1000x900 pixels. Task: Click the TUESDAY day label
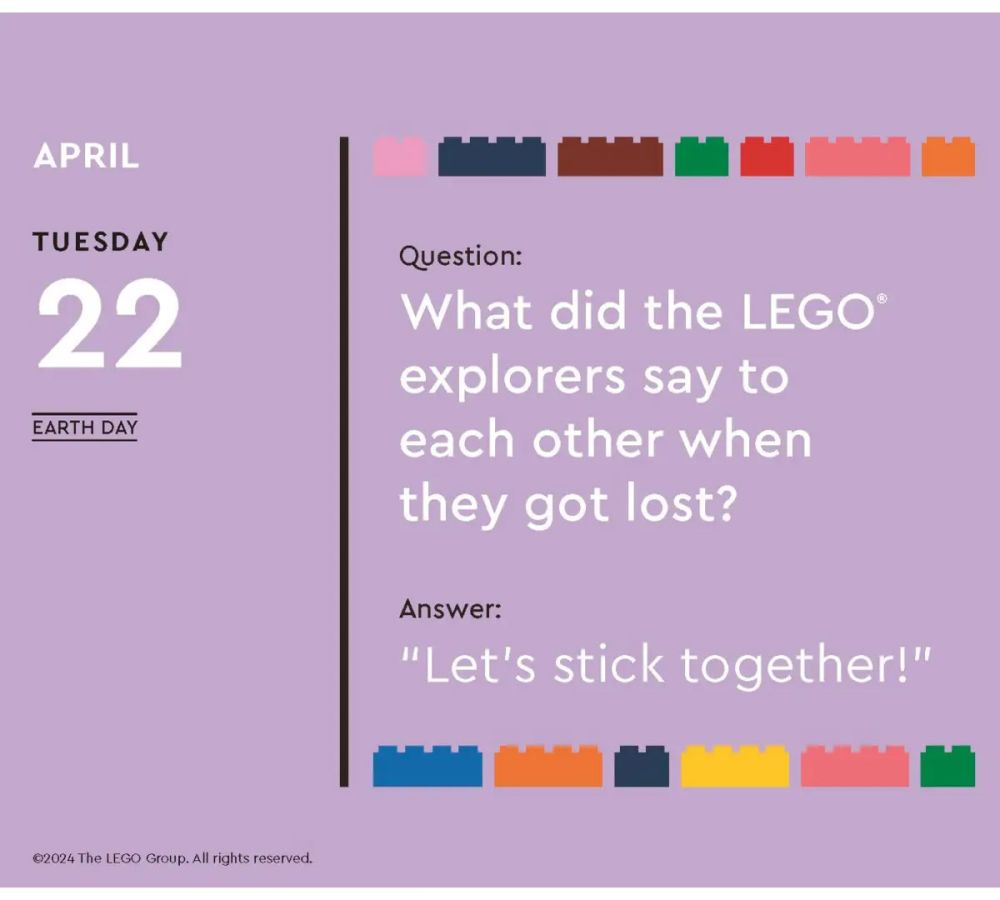click(101, 242)
